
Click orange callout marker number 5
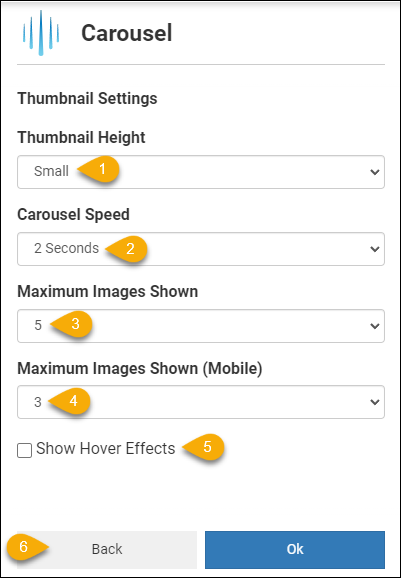(203, 448)
